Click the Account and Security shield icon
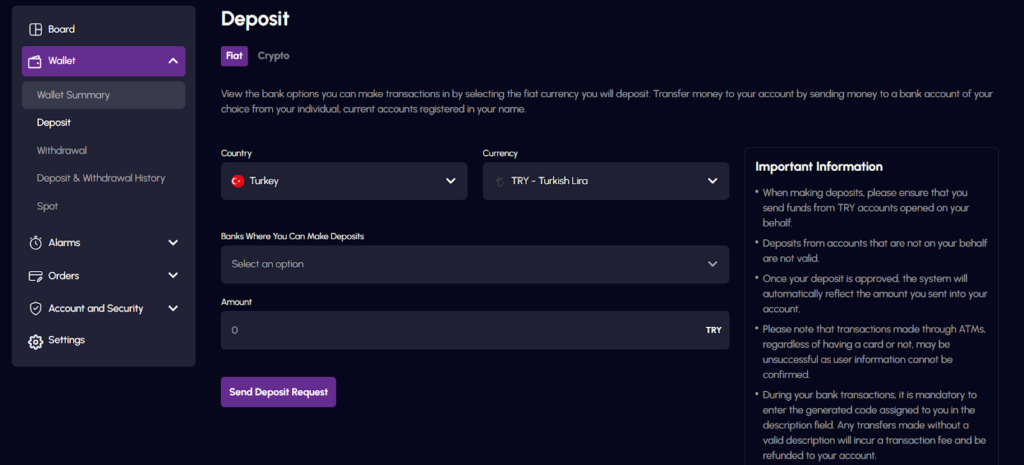Viewport: 1024px width, 465px height. [x=35, y=309]
